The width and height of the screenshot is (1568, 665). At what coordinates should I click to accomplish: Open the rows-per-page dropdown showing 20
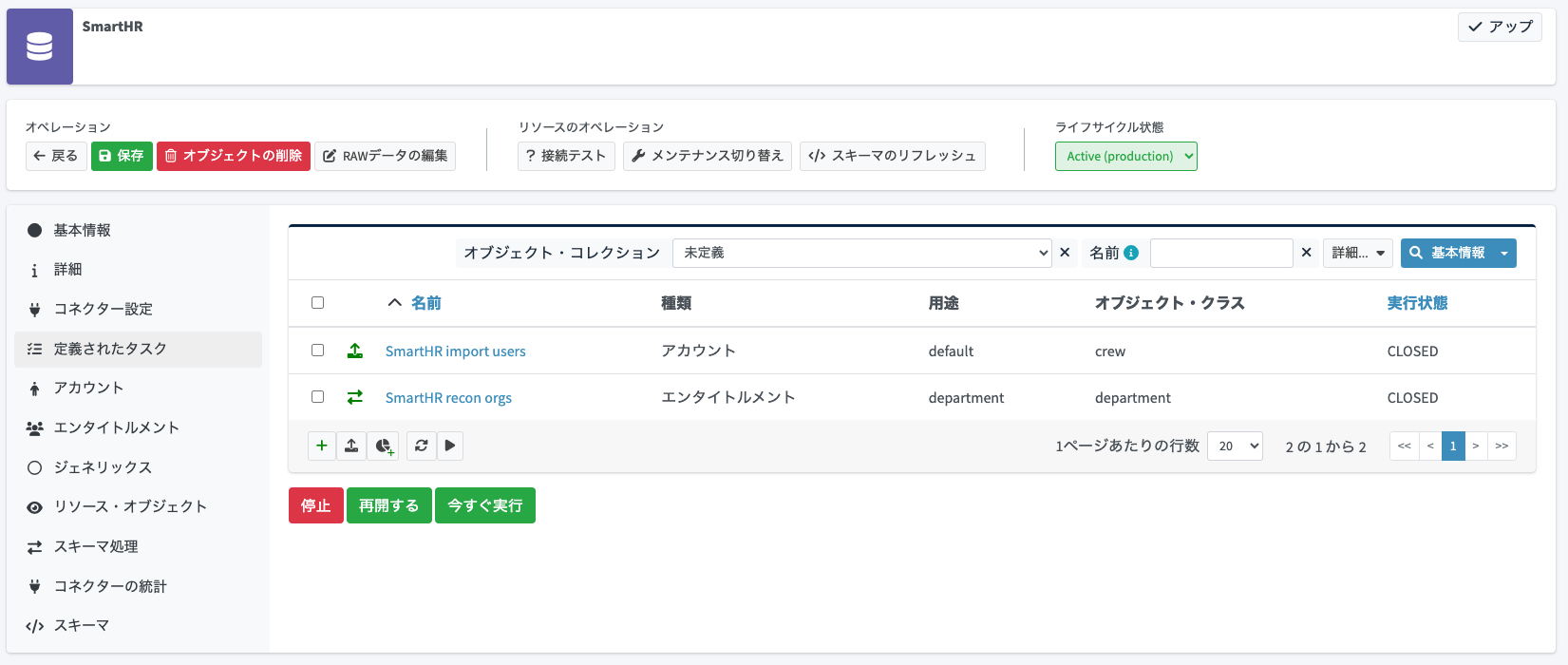(x=1235, y=446)
